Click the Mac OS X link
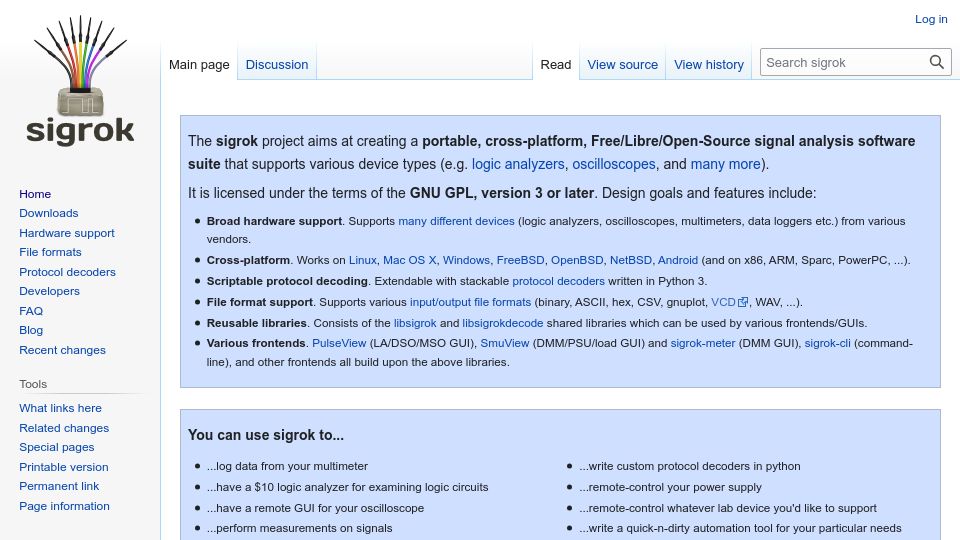Viewport: 960px width, 540px height. (x=410, y=260)
